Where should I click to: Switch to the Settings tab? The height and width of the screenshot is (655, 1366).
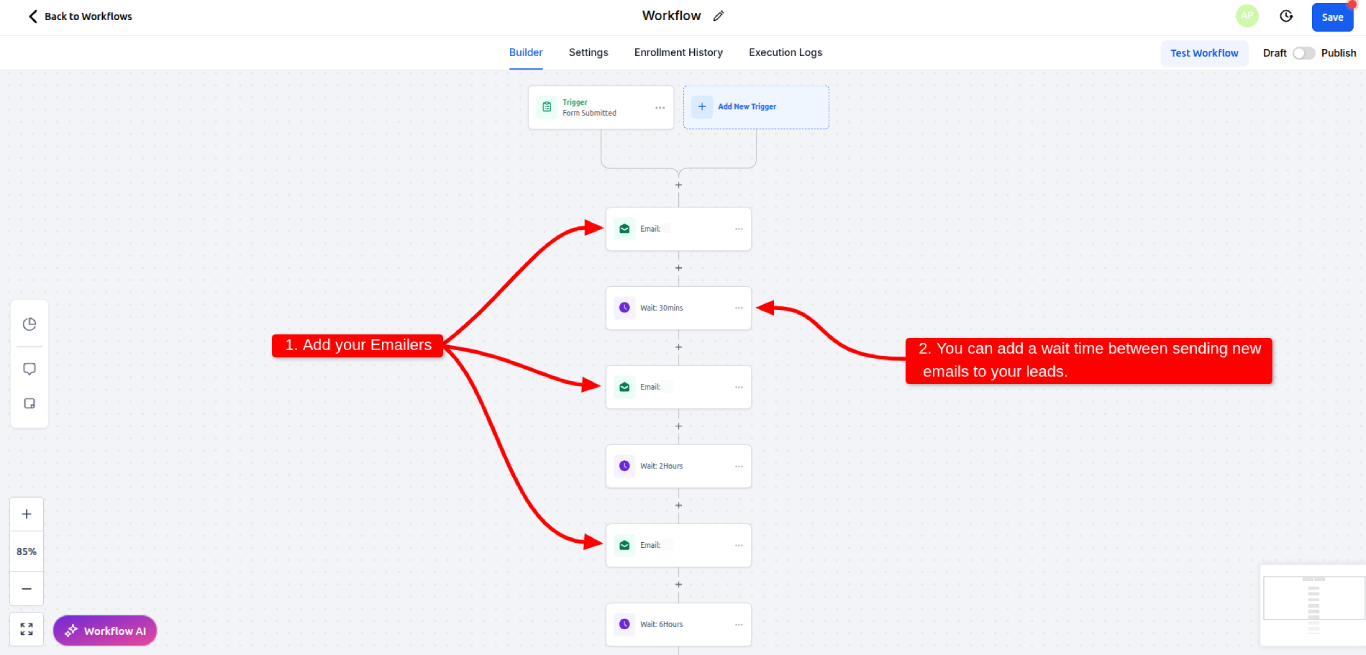tap(588, 52)
